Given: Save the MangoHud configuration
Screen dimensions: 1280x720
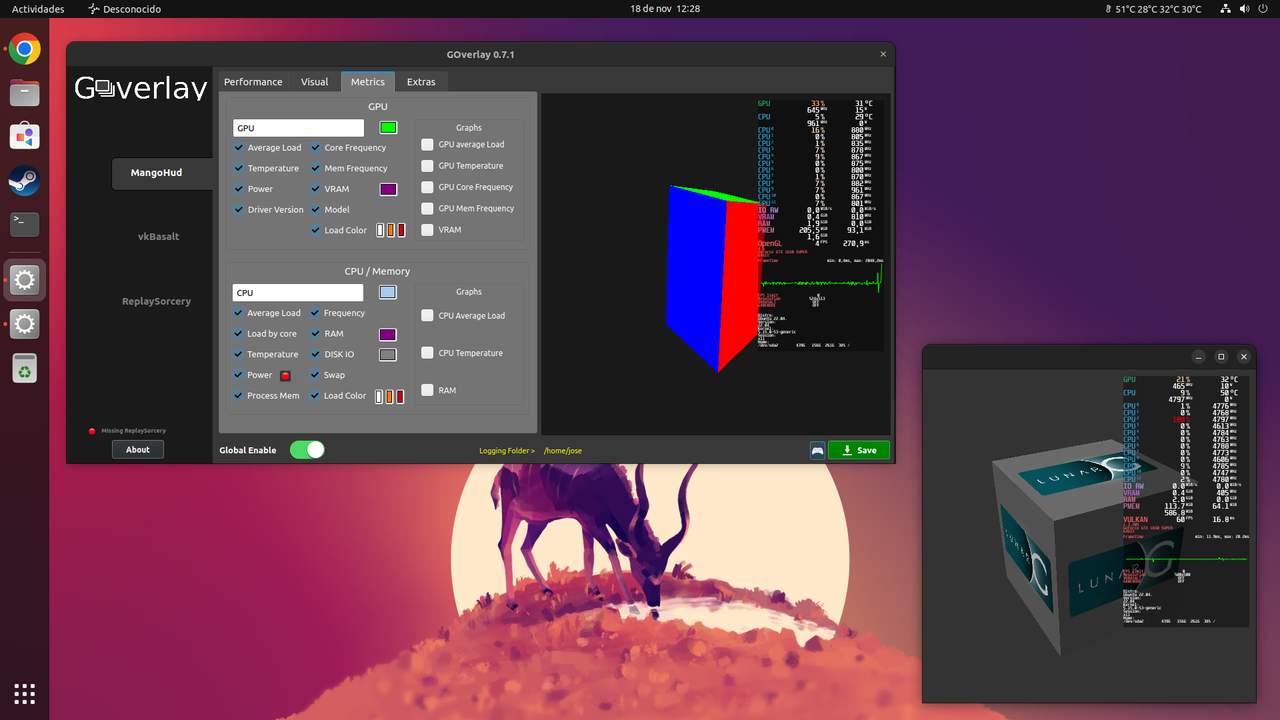Looking at the screenshot, I should point(859,450).
